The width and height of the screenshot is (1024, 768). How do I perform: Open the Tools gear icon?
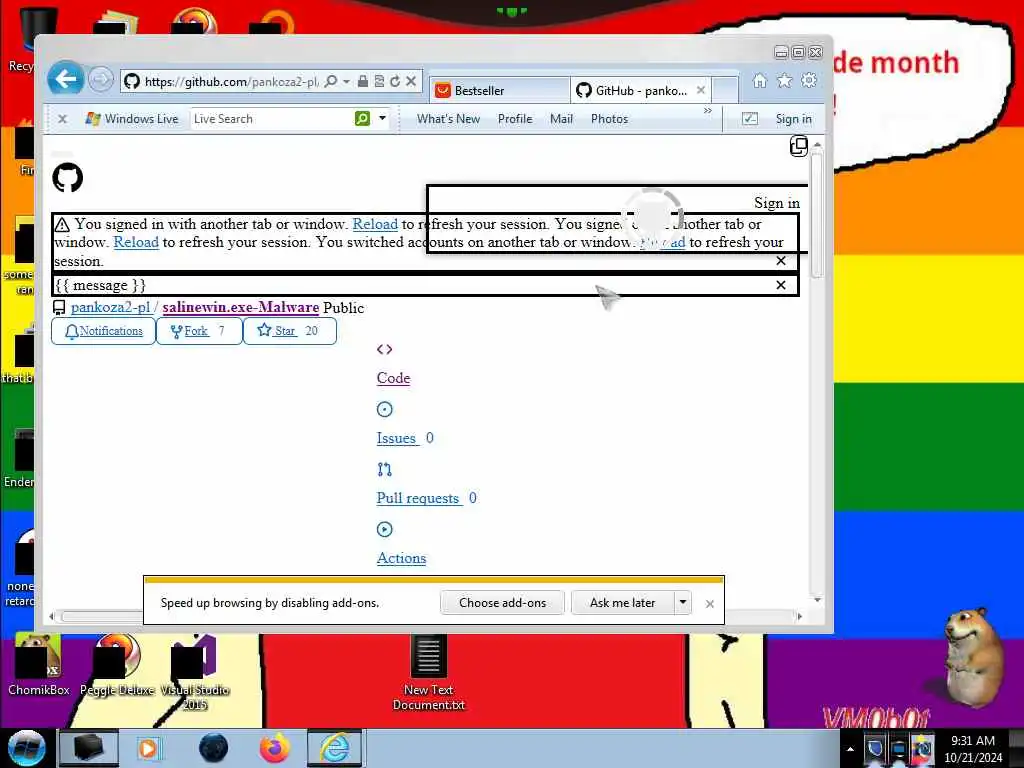click(809, 80)
